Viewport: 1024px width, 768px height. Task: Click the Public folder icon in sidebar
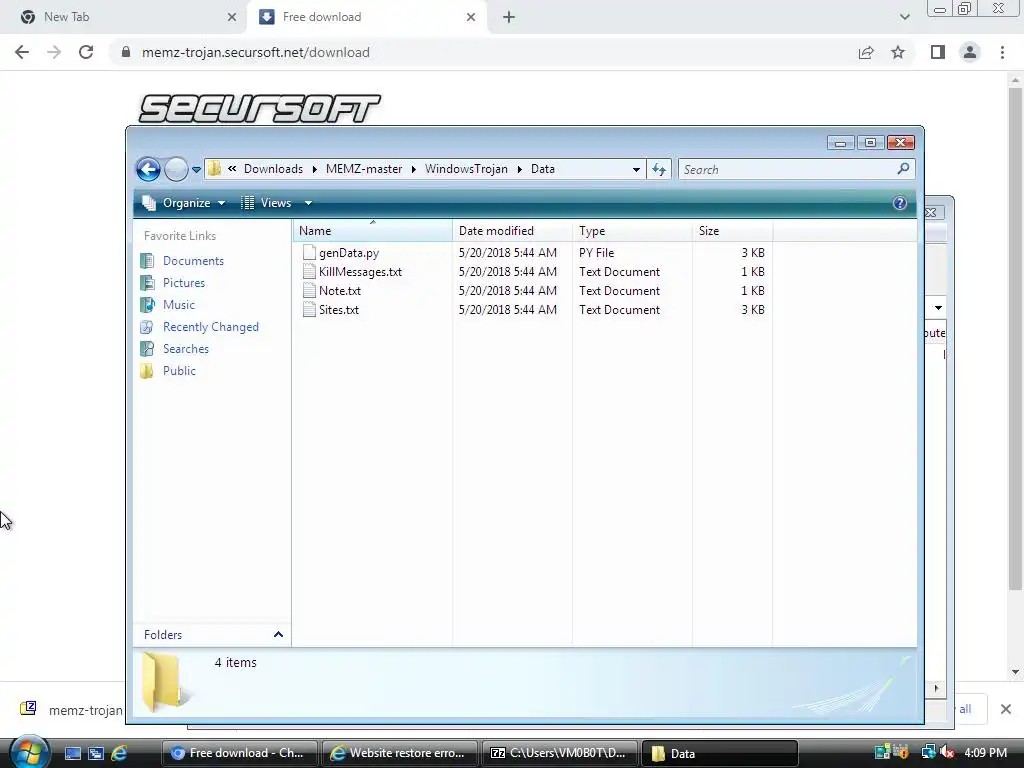tap(148, 371)
